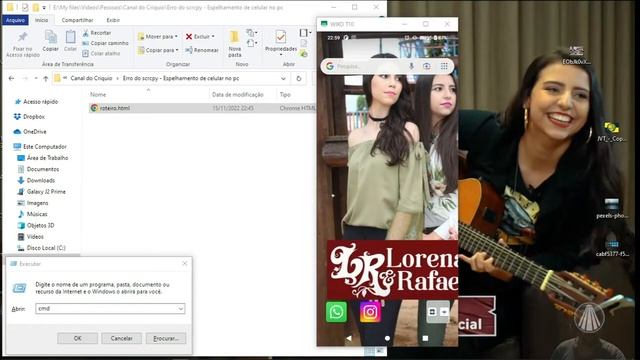Open the Exibir ribbon tab

point(113,20)
